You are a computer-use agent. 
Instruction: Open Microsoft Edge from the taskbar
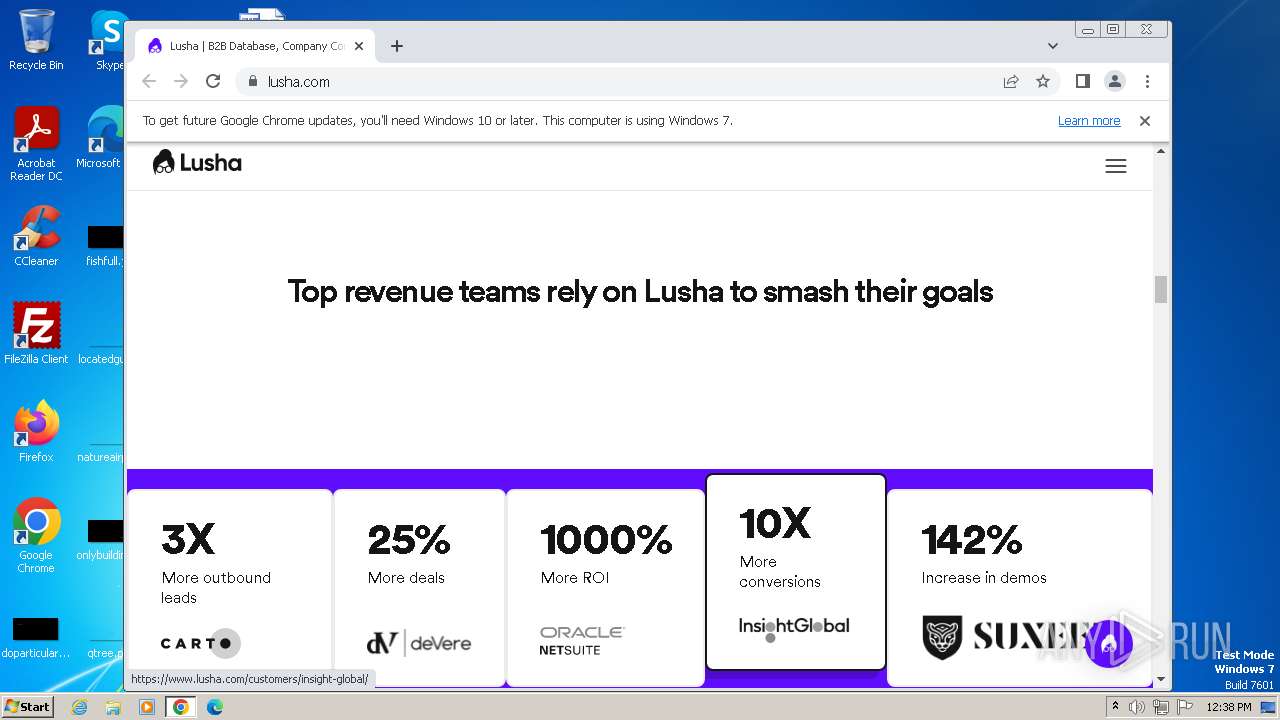tap(214, 707)
